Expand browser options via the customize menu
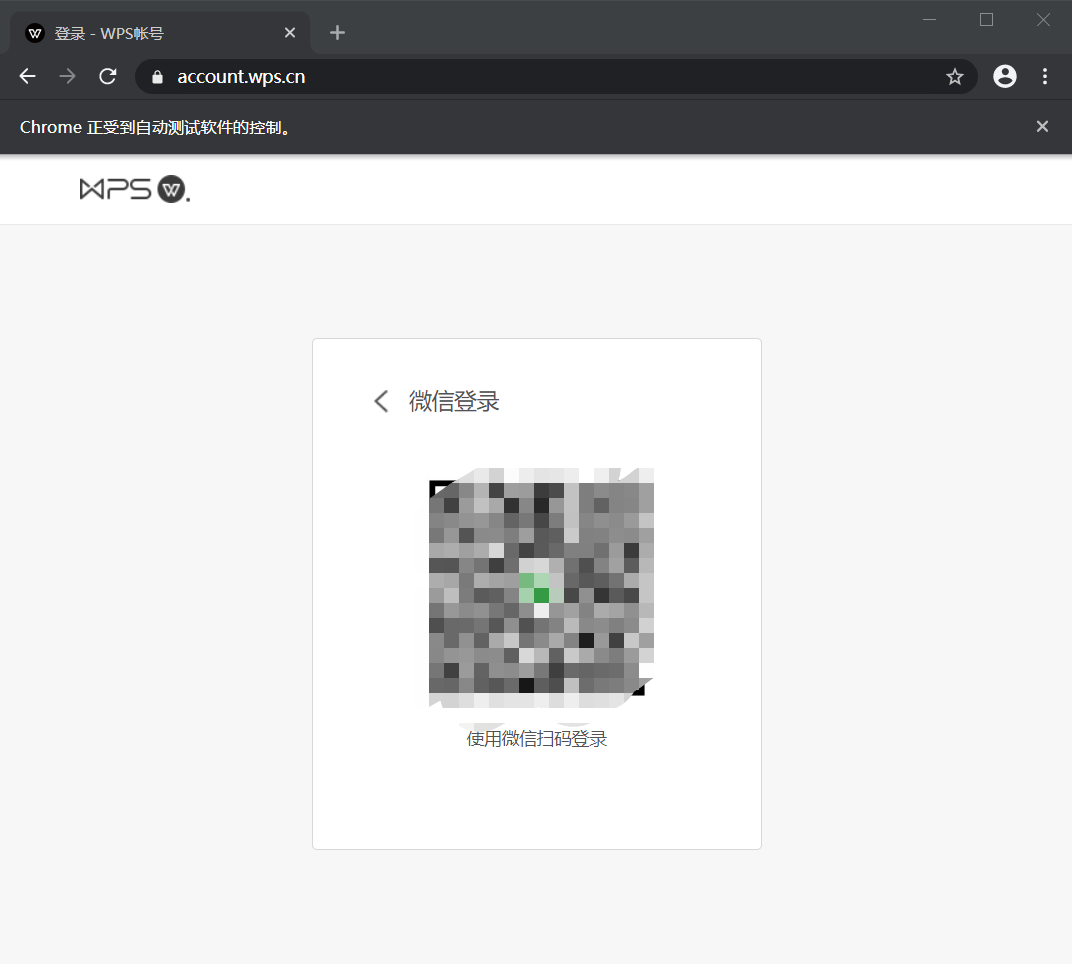 (x=1044, y=76)
